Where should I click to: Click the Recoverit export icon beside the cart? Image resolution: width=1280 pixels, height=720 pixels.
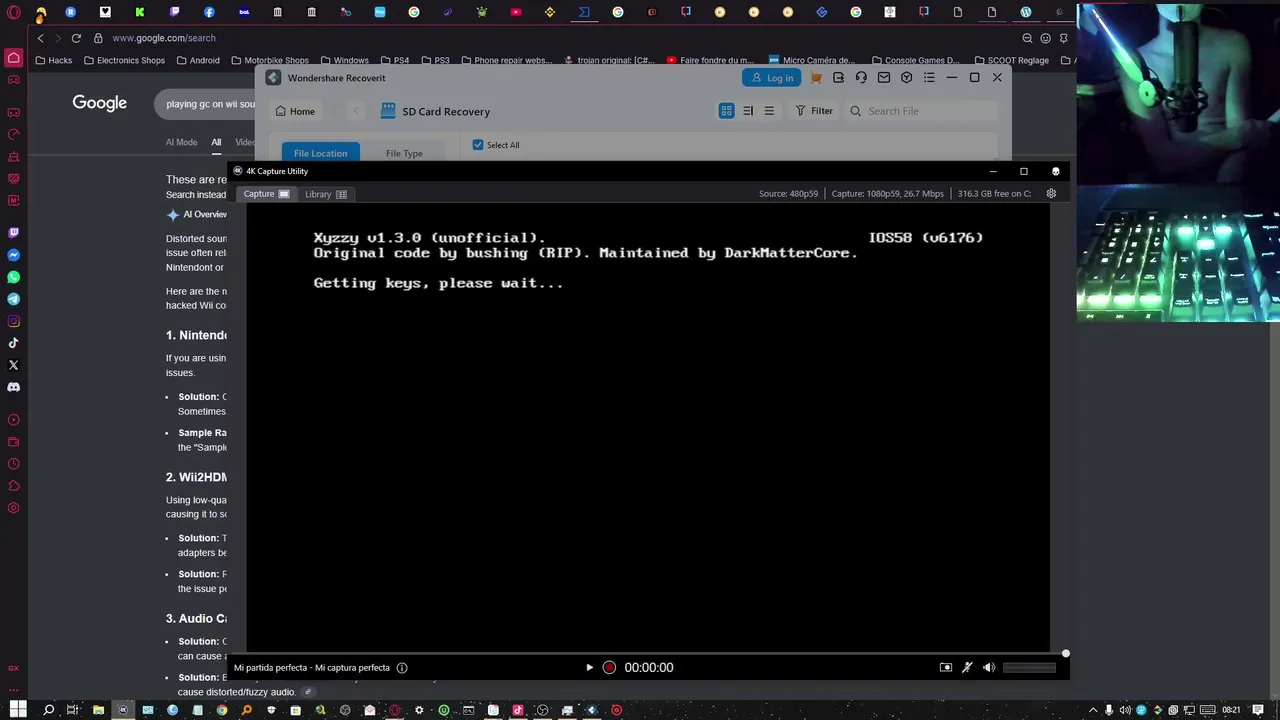click(838, 78)
